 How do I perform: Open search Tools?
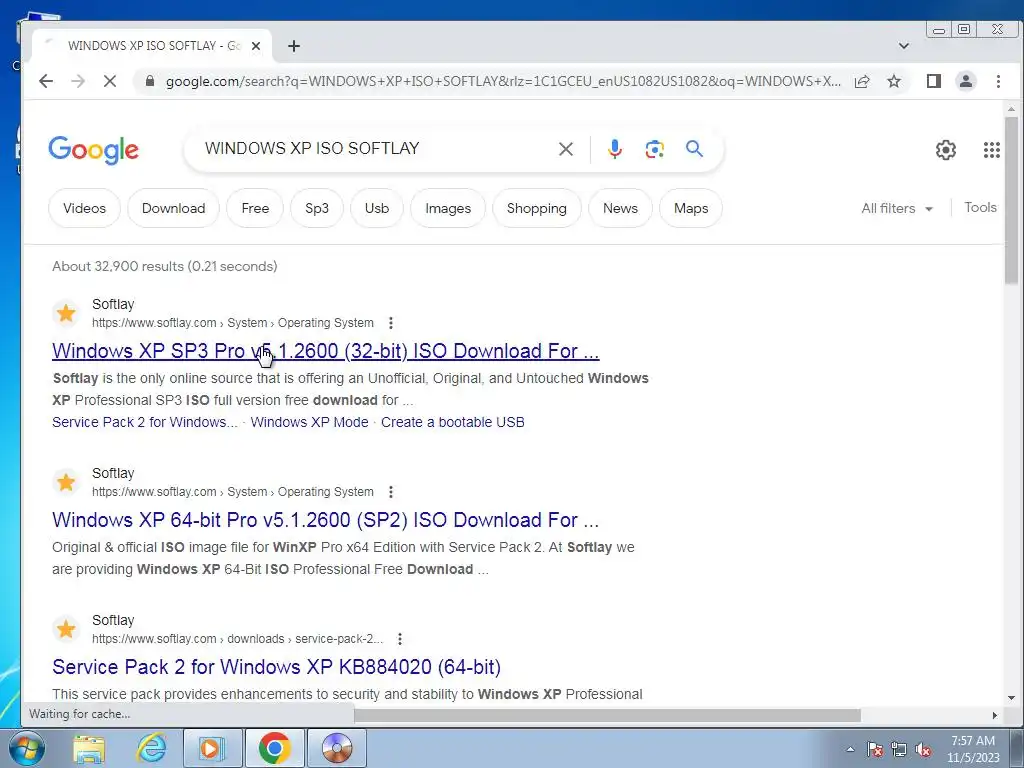980,207
